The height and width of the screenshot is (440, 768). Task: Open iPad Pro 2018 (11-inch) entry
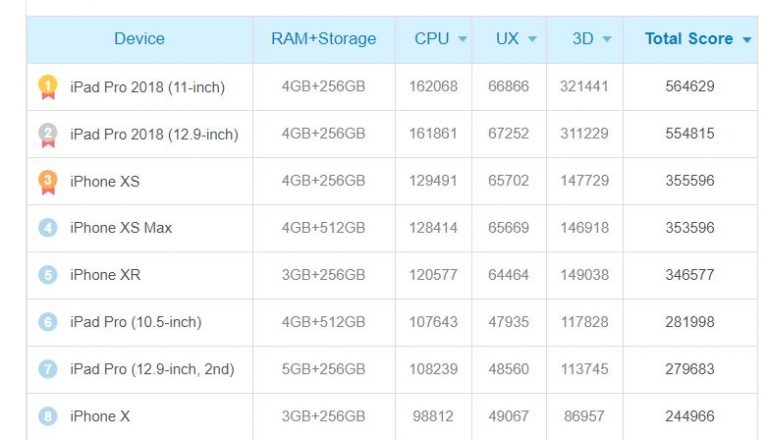(147, 87)
